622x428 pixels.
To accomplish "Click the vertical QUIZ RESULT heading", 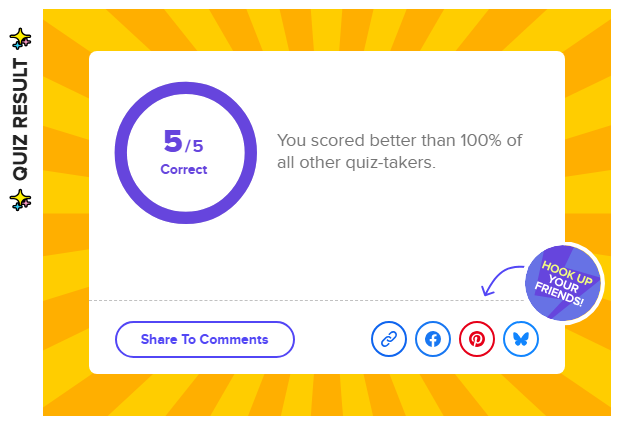I will pos(20,119).
